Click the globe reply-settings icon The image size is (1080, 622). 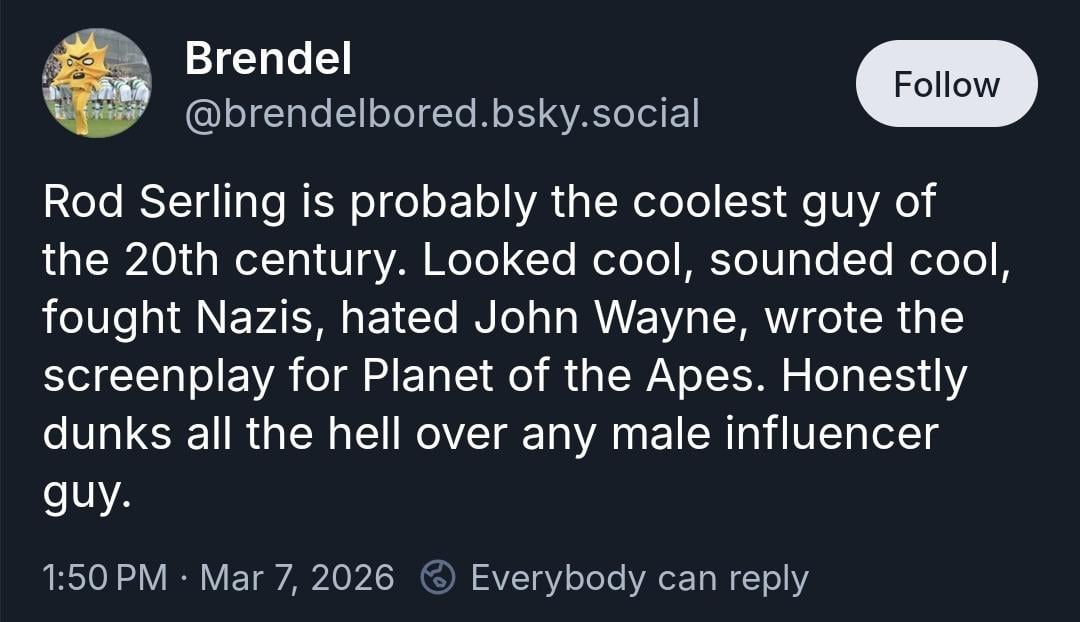[438, 577]
